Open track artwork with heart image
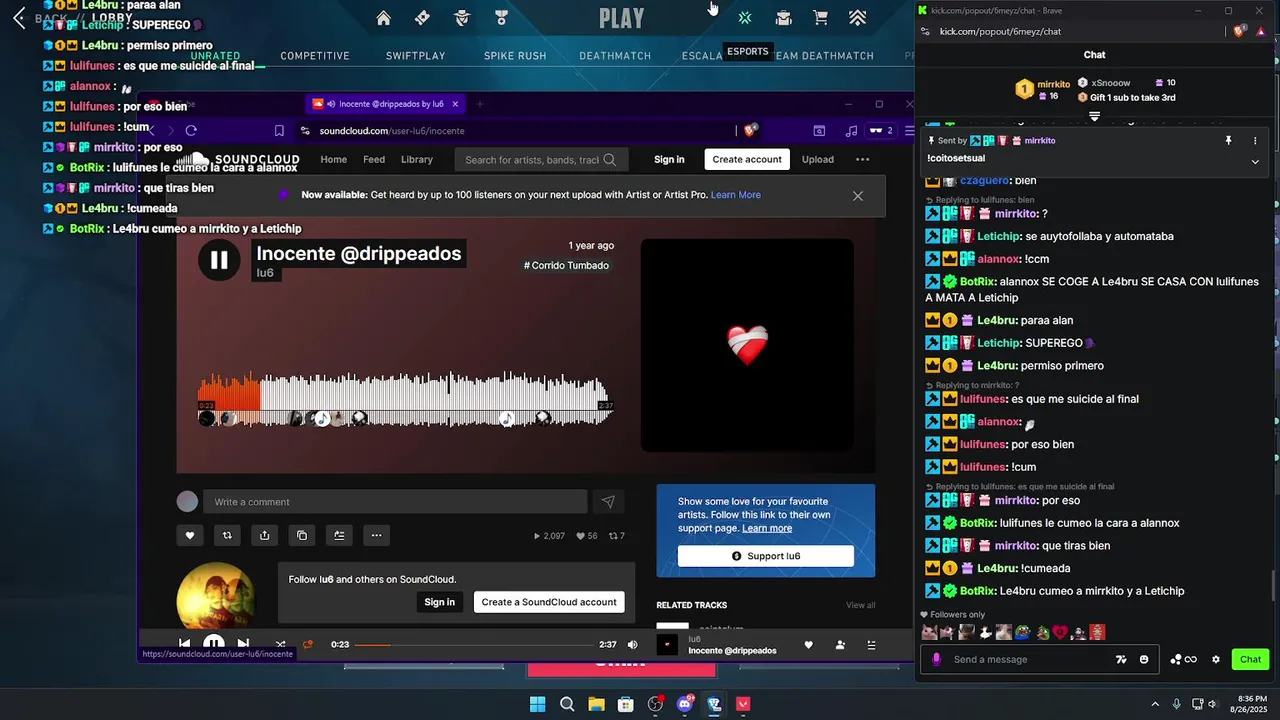The height and width of the screenshot is (720, 1280). [747, 345]
